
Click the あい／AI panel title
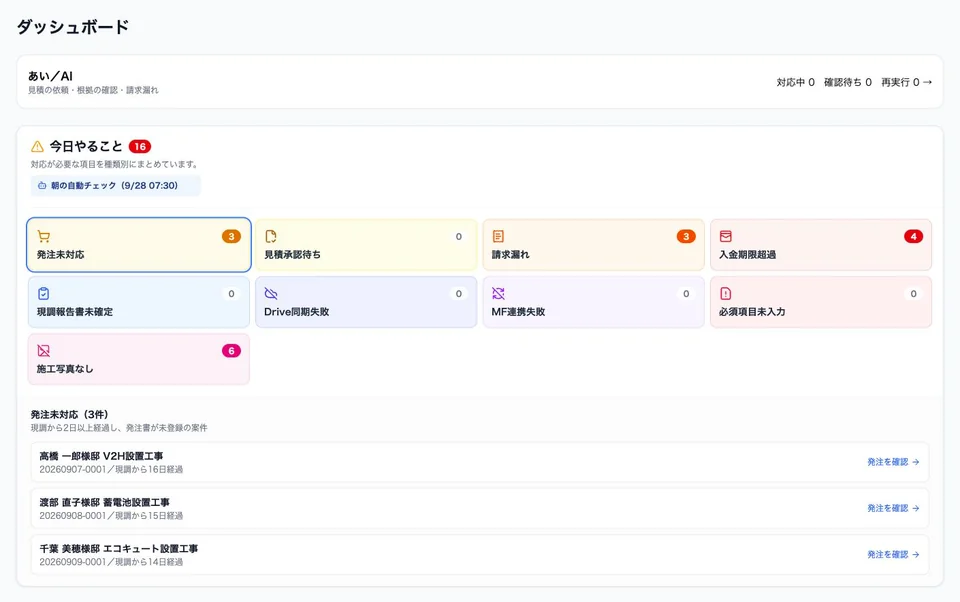tap(50, 76)
